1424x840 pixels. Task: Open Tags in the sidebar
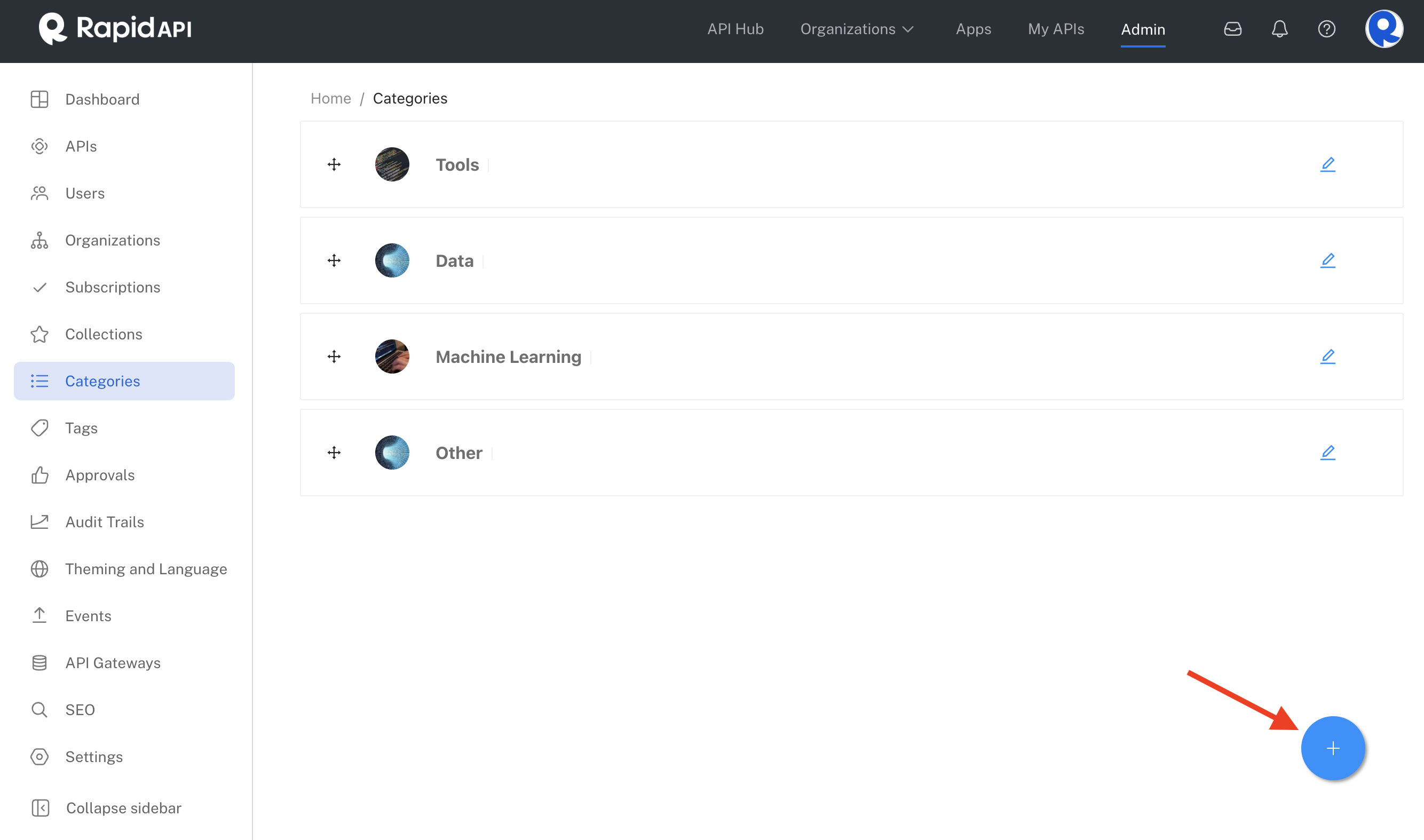[x=82, y=428]
